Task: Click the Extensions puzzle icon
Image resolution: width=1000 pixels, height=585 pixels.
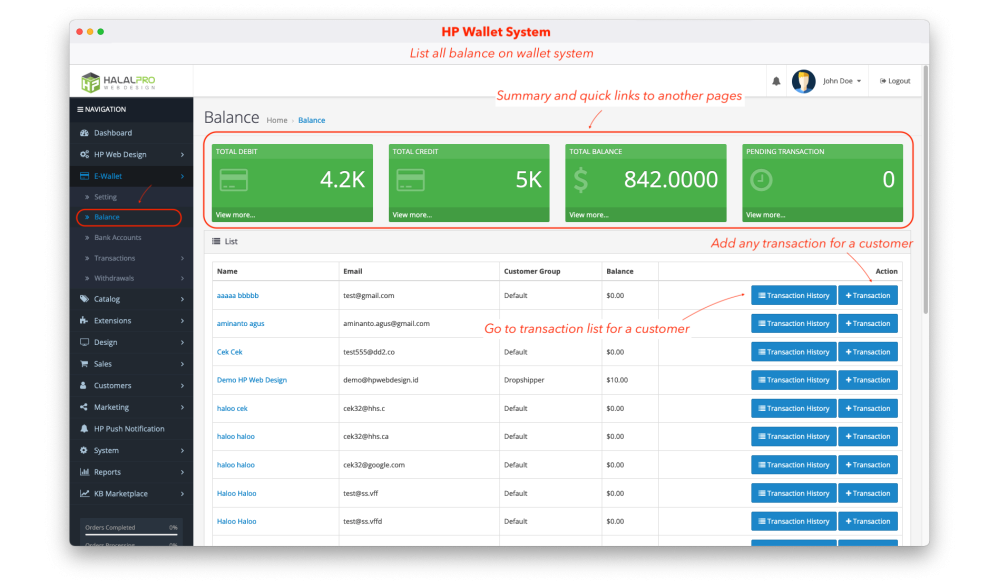Action: (x=84, y=321)
